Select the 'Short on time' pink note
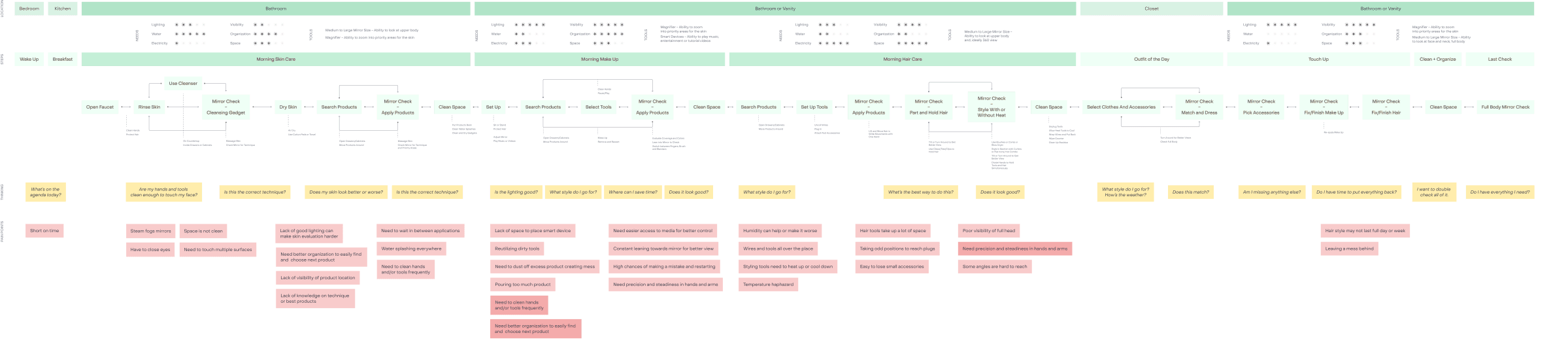1568x346 pixels. point(44,230)
